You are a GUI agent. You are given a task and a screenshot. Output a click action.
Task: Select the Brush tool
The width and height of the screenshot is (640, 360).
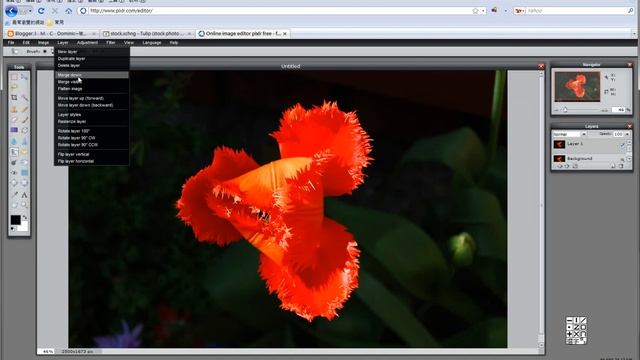click(24, 120)
